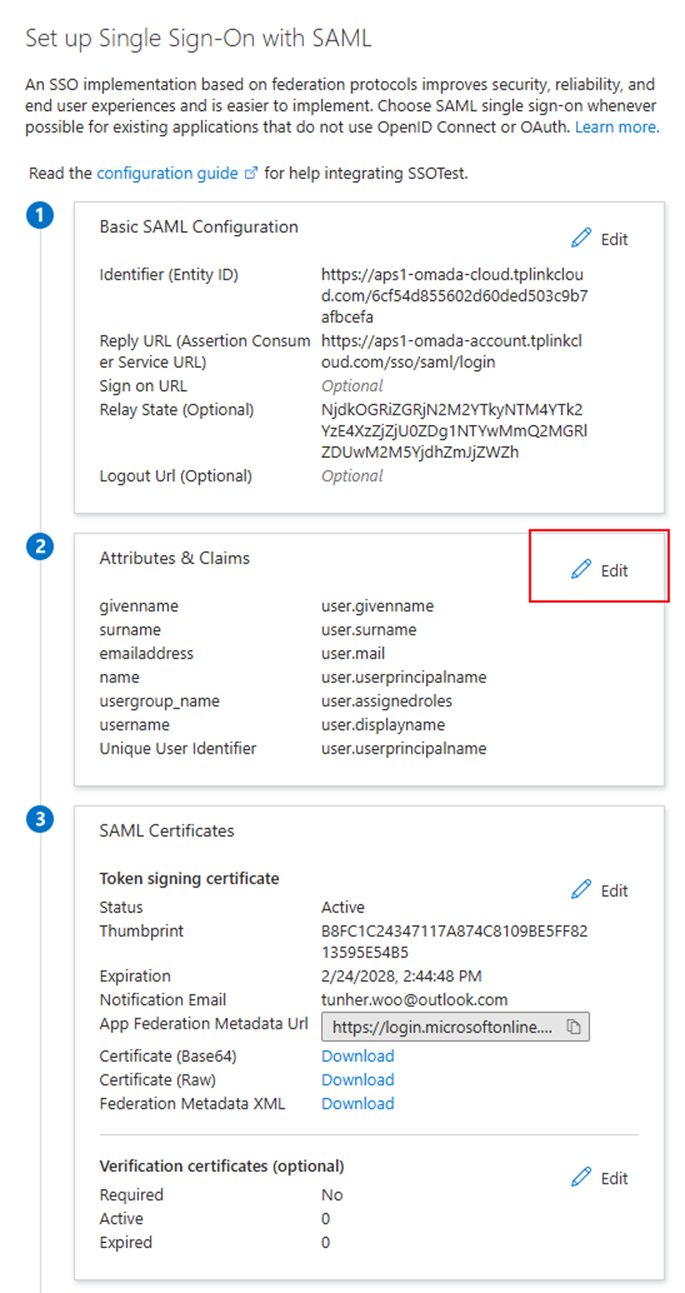Click the Active status value
The height and width of the screenshot is (1293, 685).
click(x=344, y=907)
